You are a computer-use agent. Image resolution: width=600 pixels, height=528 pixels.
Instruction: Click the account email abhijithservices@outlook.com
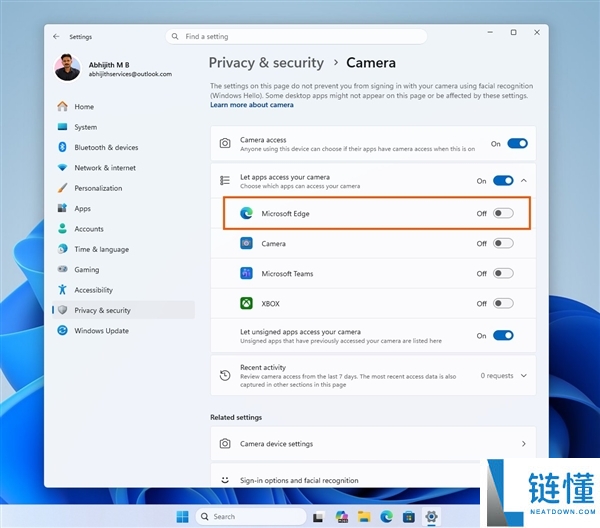(130, 74)
